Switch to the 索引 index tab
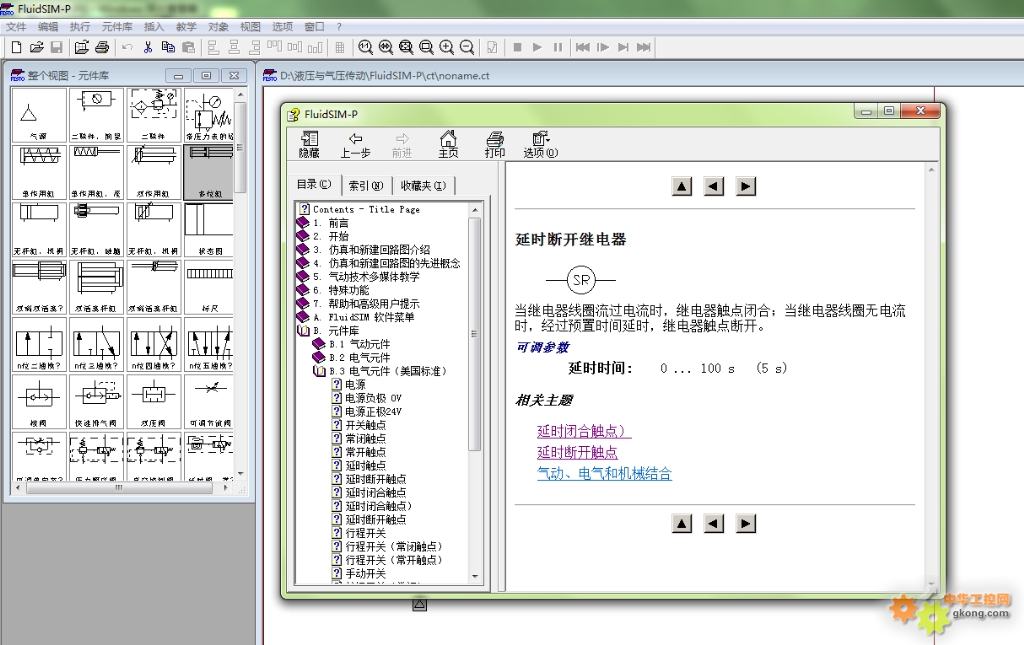The width and height of the screenshot is (1024, 645). click(366, 186)
